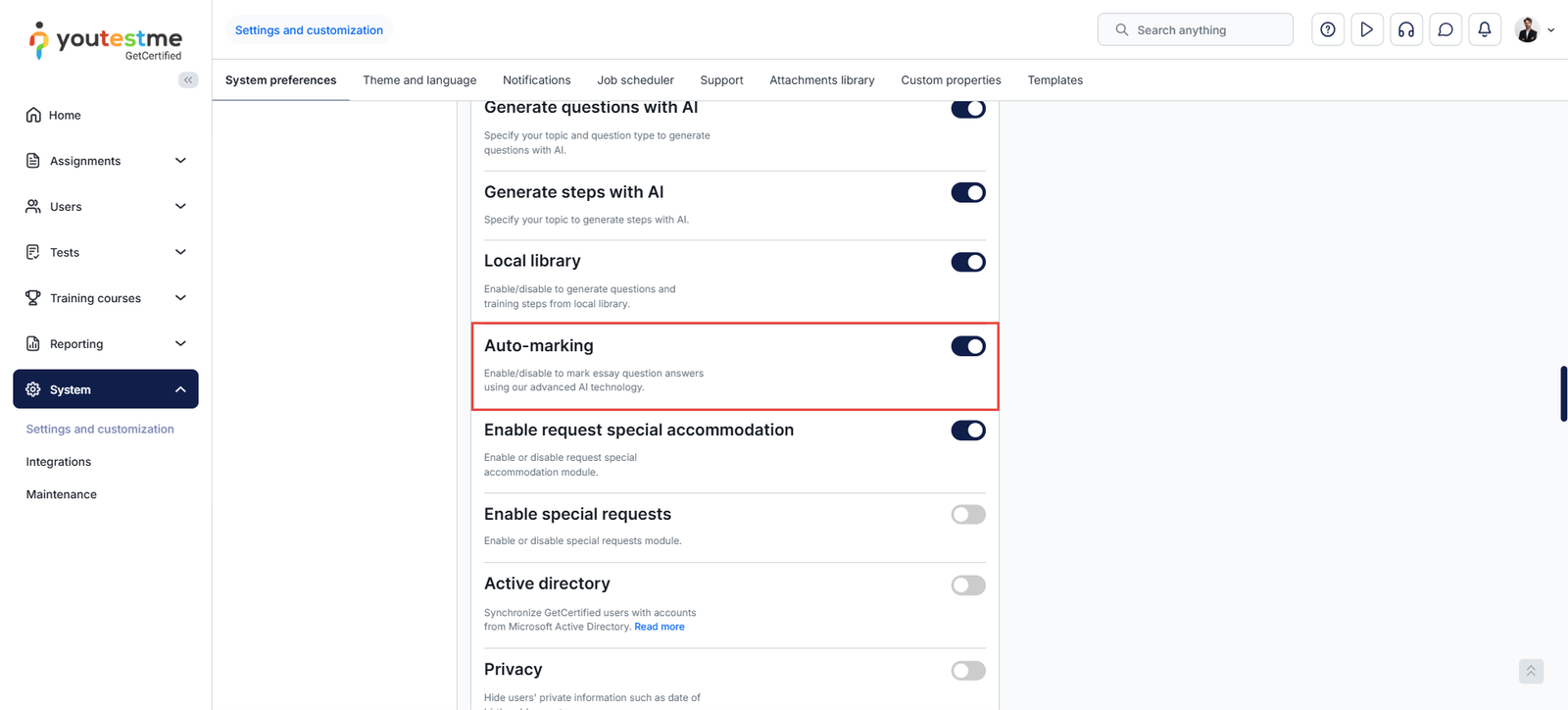Open the help question mark icon

coord(1328,29)
